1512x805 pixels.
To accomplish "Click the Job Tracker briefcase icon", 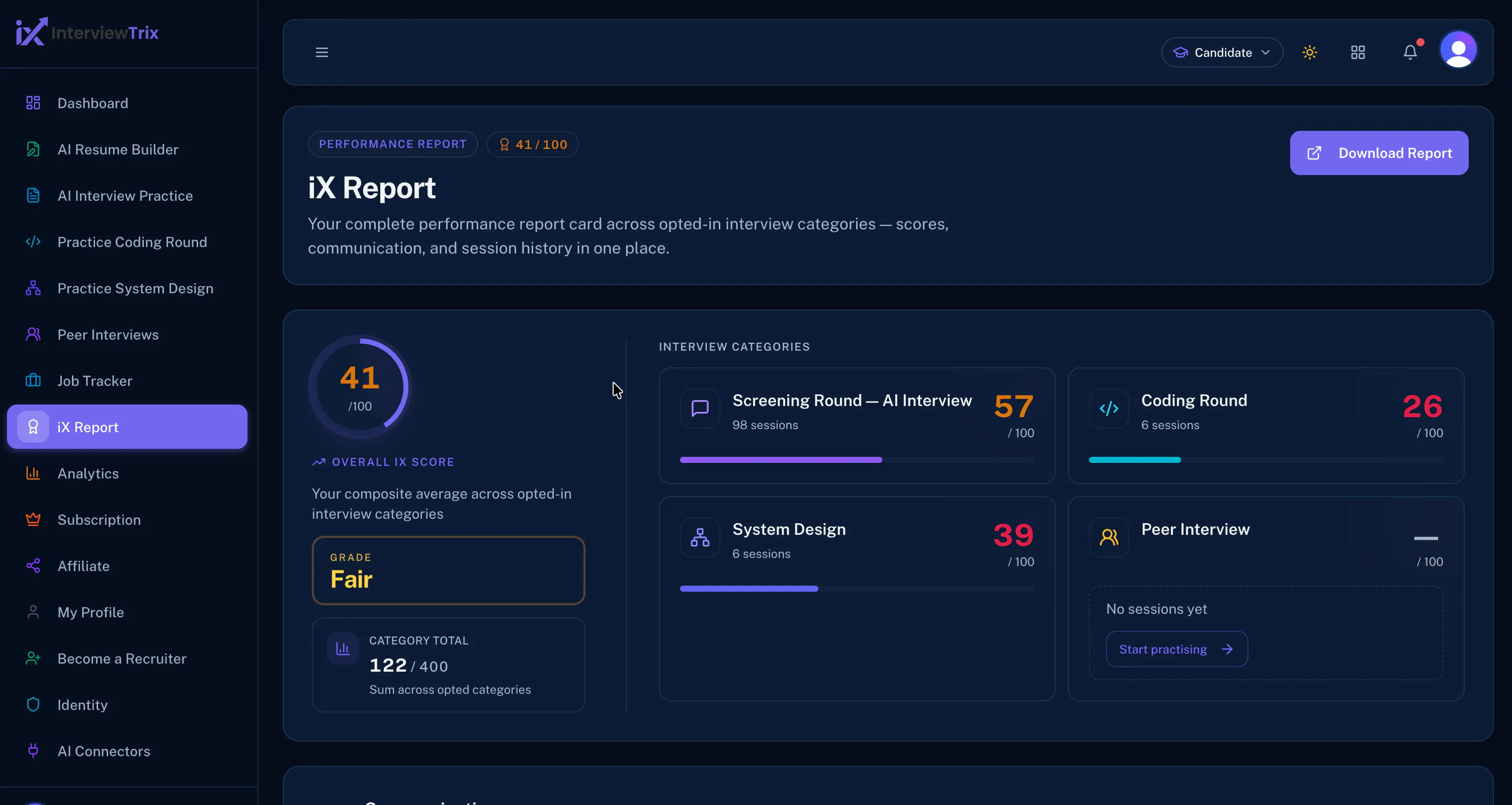I will tap(33, 380).
